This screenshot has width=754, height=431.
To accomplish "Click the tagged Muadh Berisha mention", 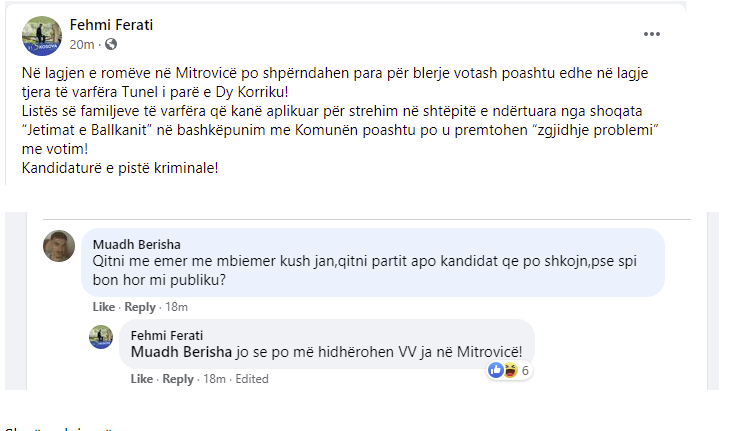I will 181,352.
